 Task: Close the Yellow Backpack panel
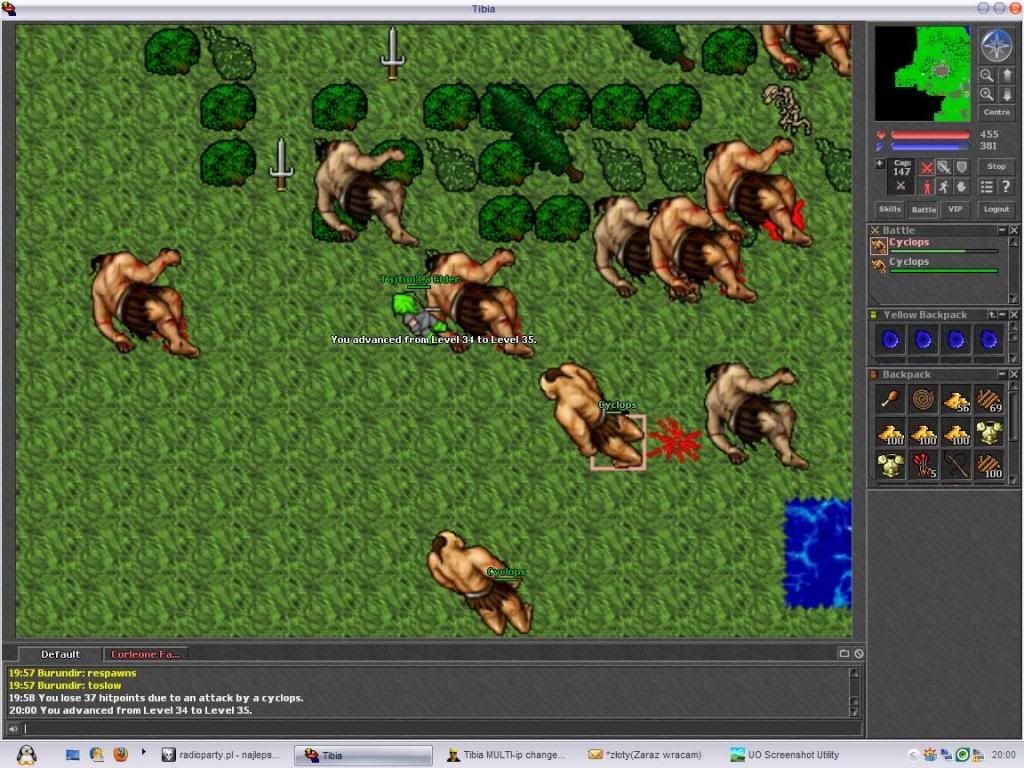1014,315
